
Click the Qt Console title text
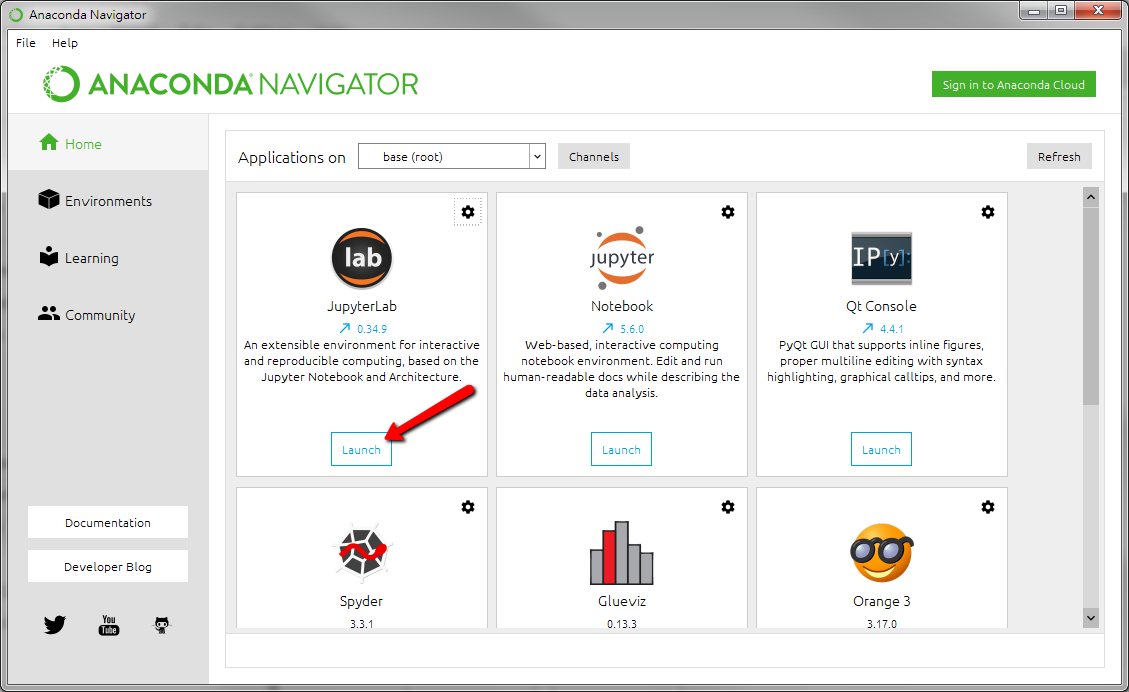[881, 307]
